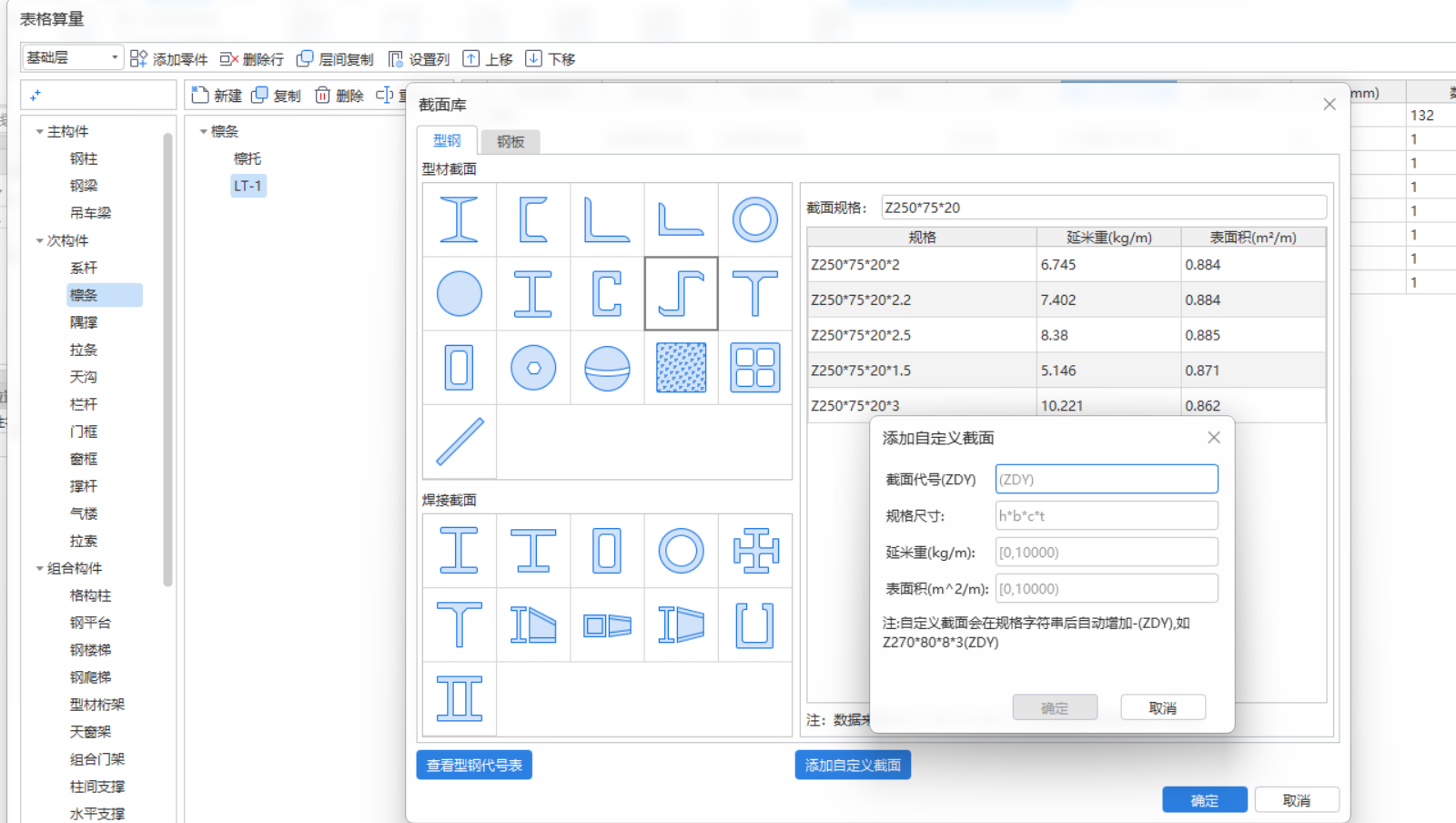Image resolution: width=1456 pixels, height=823 pixels.
Task: Select 吊车梁 in the component tree
Action: point(91,214)
